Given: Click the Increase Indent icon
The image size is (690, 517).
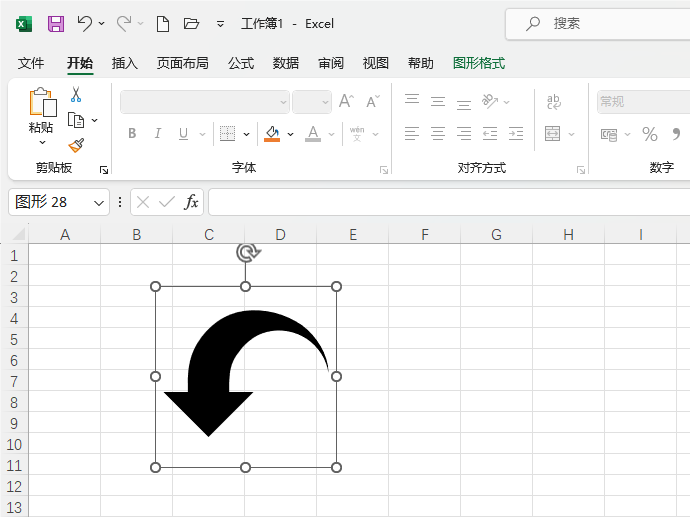Looking at the screenshot, I should coord(516,133).
